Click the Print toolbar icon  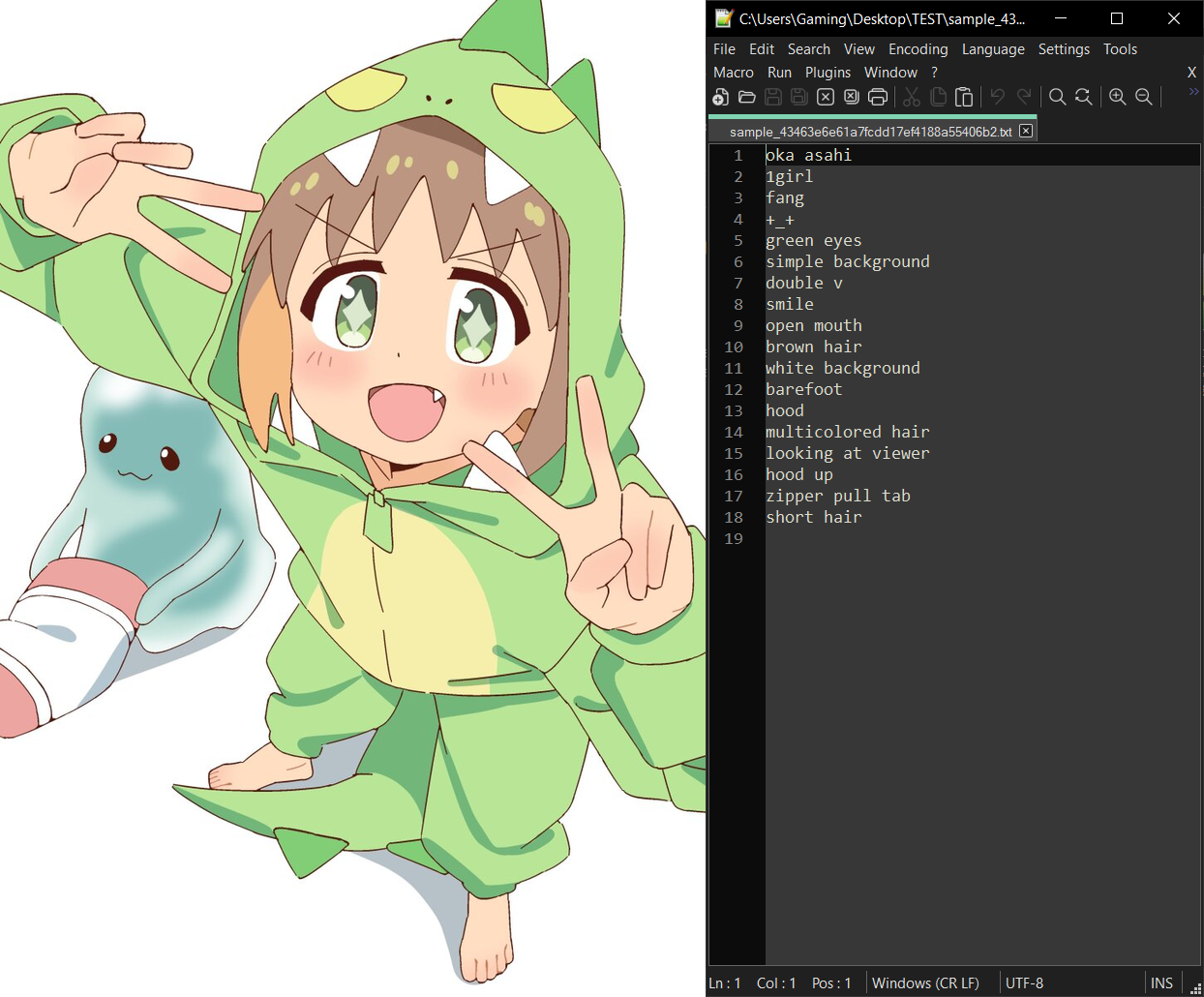878,97
